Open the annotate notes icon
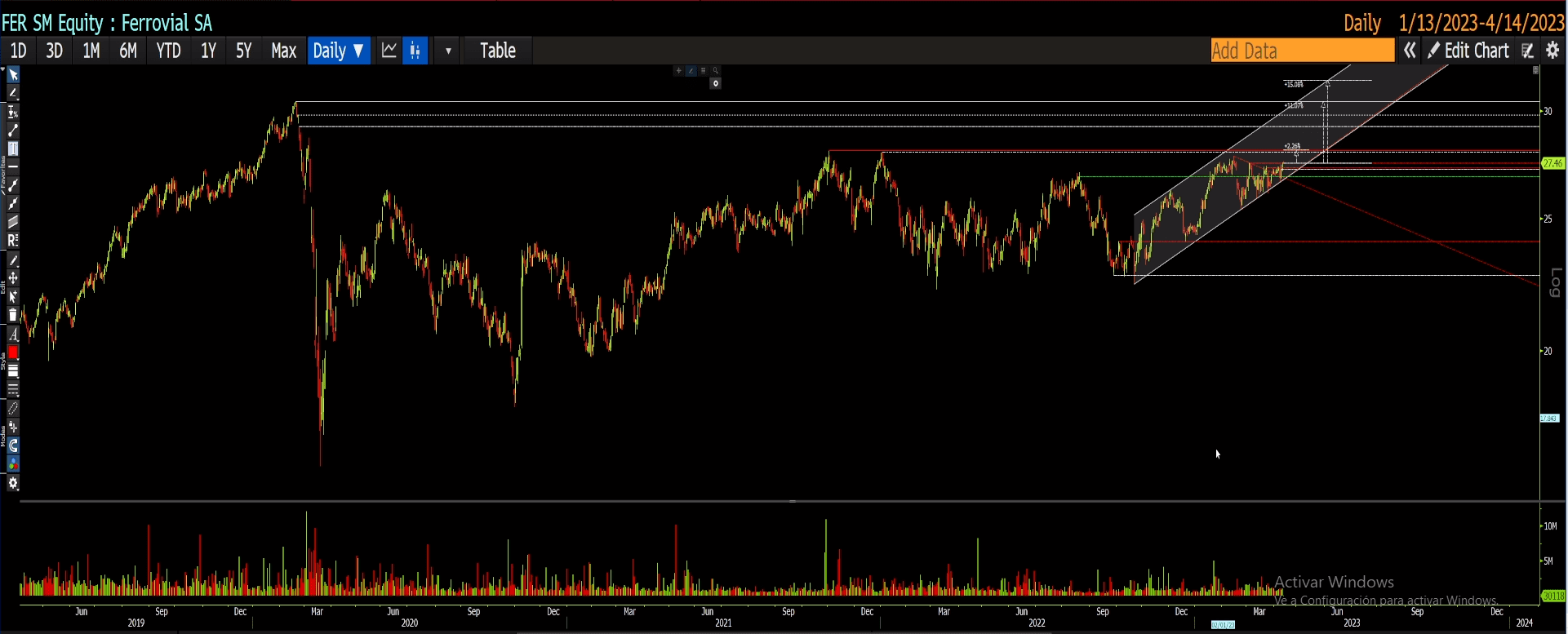 coord(1528,51)
